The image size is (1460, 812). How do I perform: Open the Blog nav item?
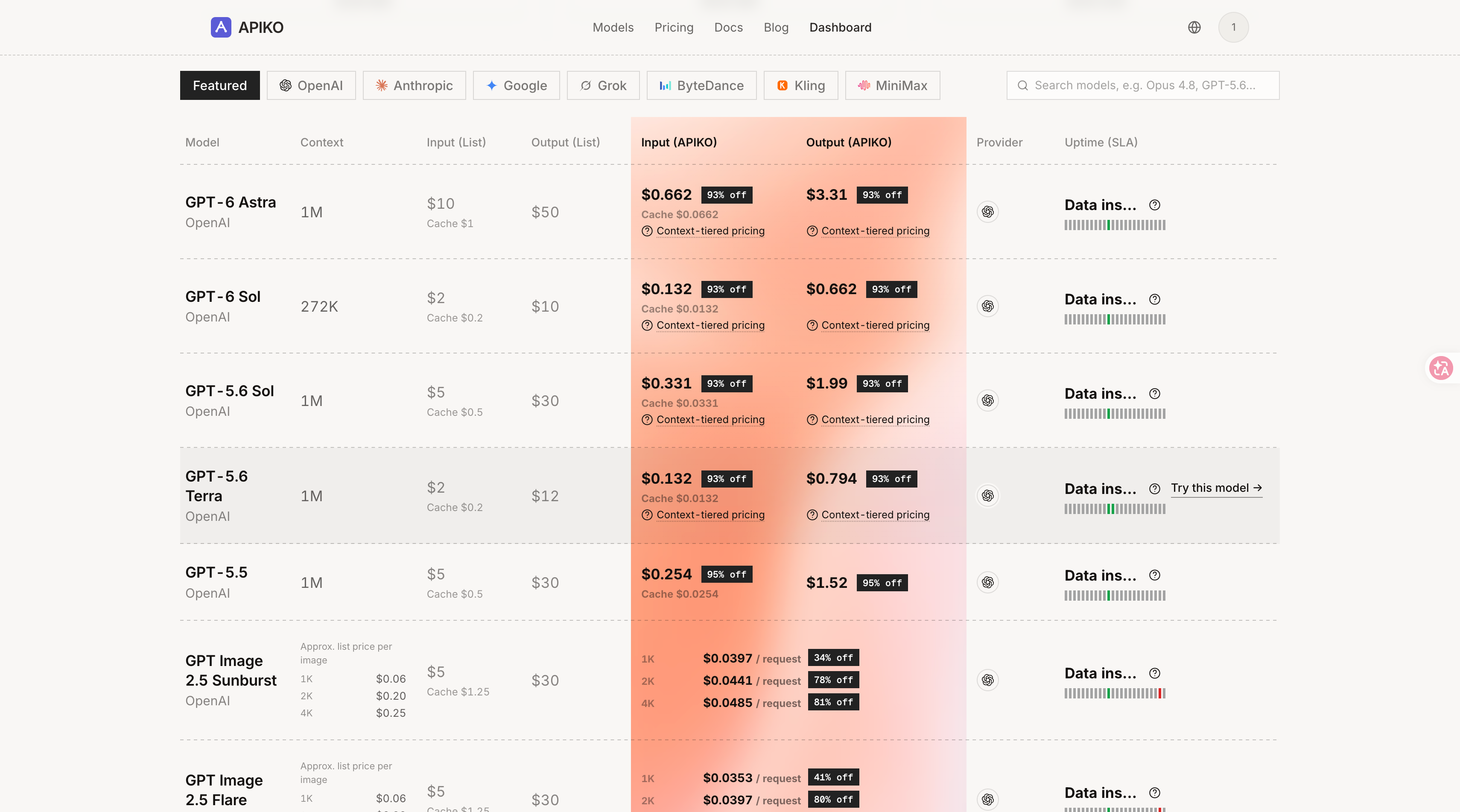pos(776,27)
